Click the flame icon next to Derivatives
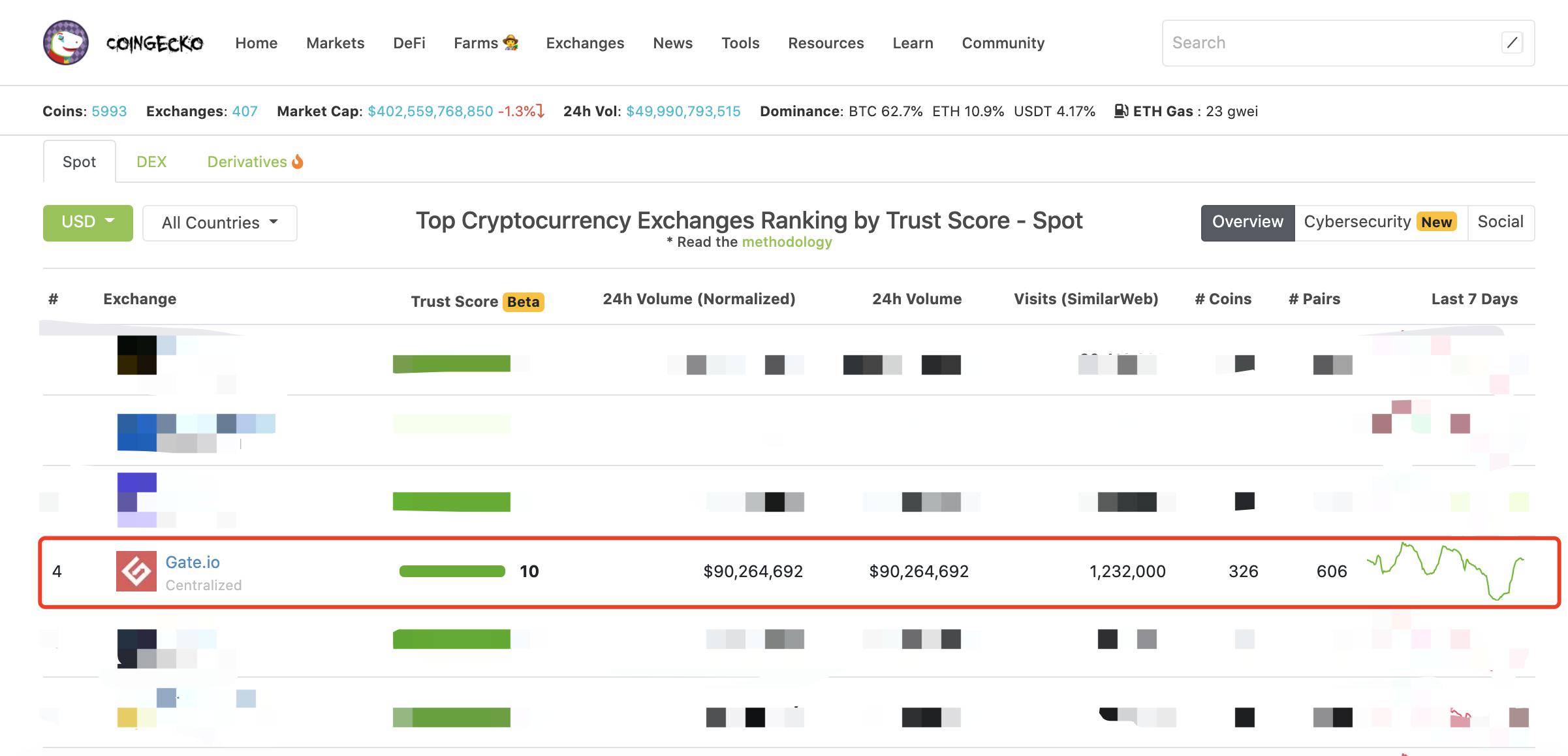1568x756 pixels. 298,161
